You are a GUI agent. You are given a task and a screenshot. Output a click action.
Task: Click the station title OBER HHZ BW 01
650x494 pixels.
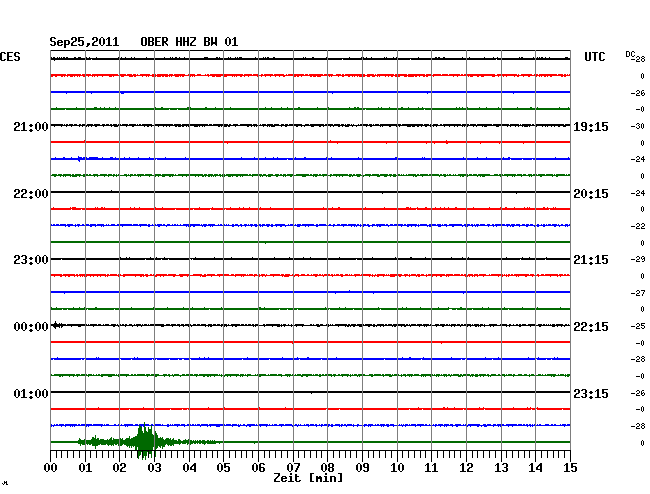(189, 42)
